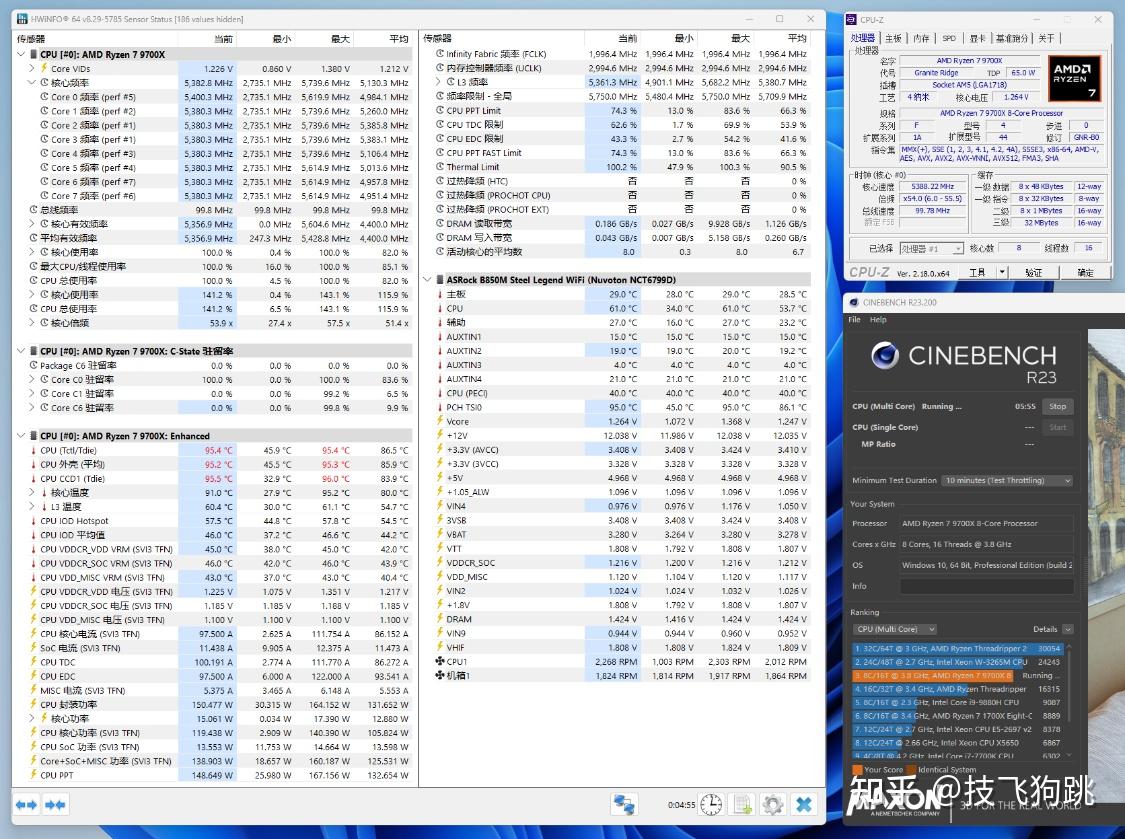The height and width of the screenshot is (839, 1125).
Task: Open the Minimum Test Duration dropdown
Action: pyautogui.click(x=1007, y=480)
